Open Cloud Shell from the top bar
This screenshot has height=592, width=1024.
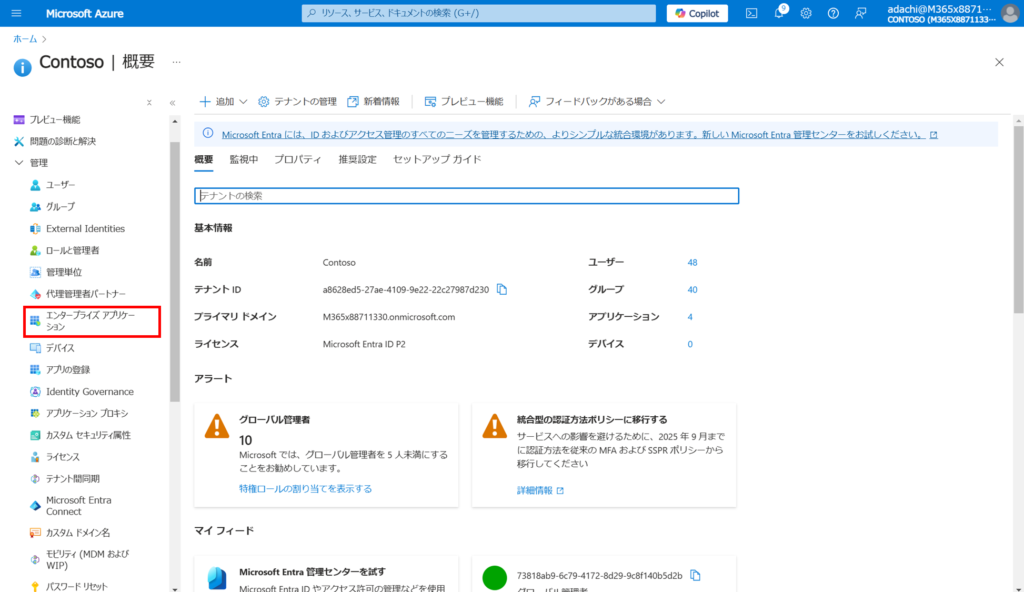(x=752, y=13)
